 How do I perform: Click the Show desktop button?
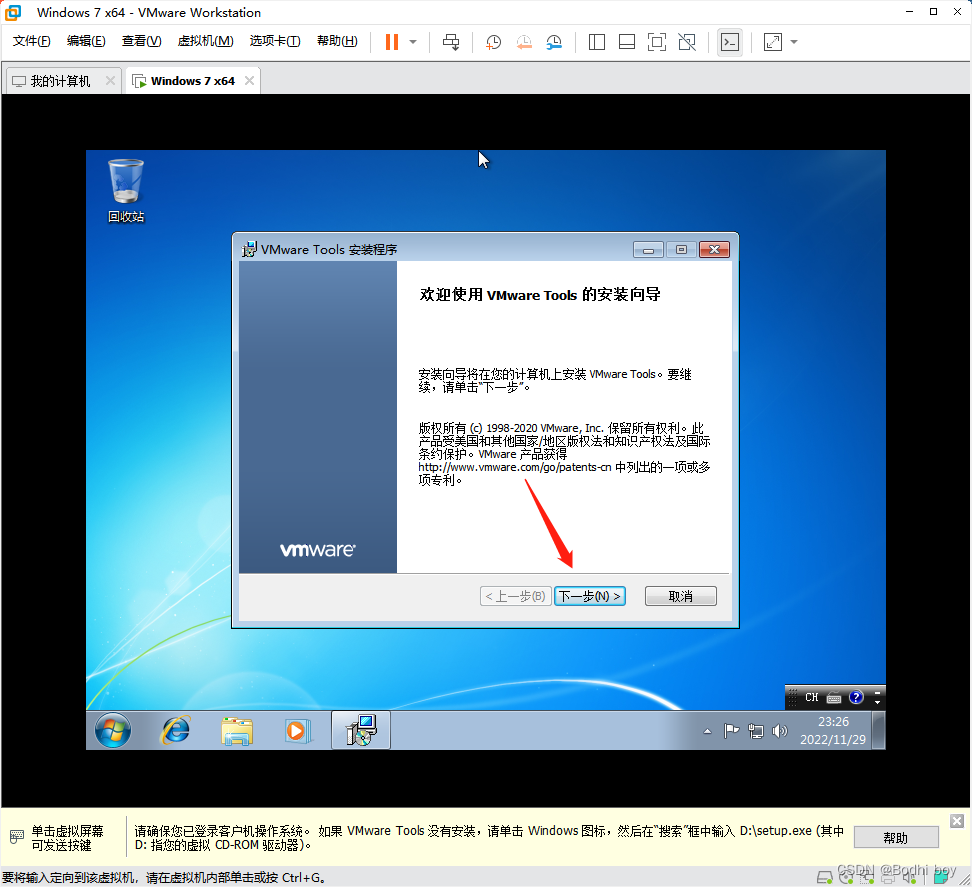pyautogui.click(x=878, y=730)
